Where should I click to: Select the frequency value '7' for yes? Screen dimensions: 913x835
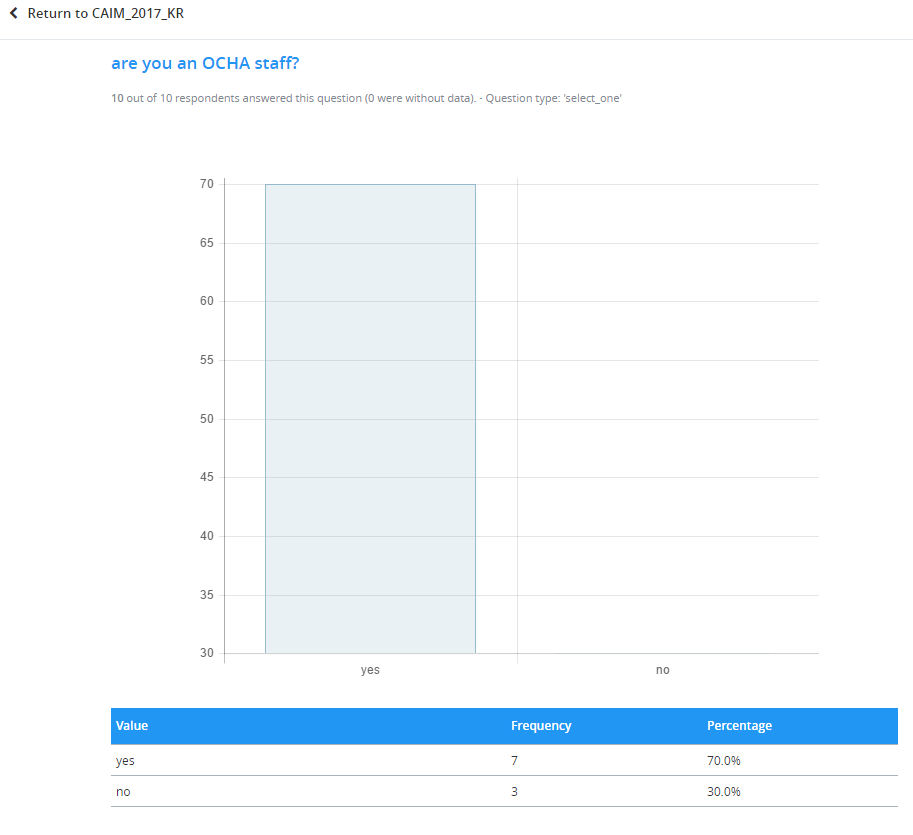(x=514, y=761)
